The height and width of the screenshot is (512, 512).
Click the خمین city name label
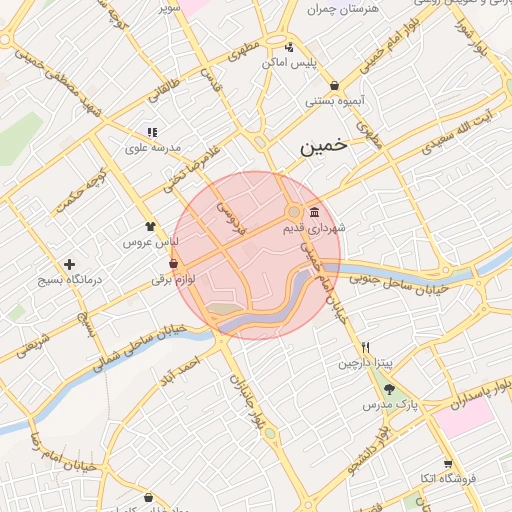pos(323,147)
